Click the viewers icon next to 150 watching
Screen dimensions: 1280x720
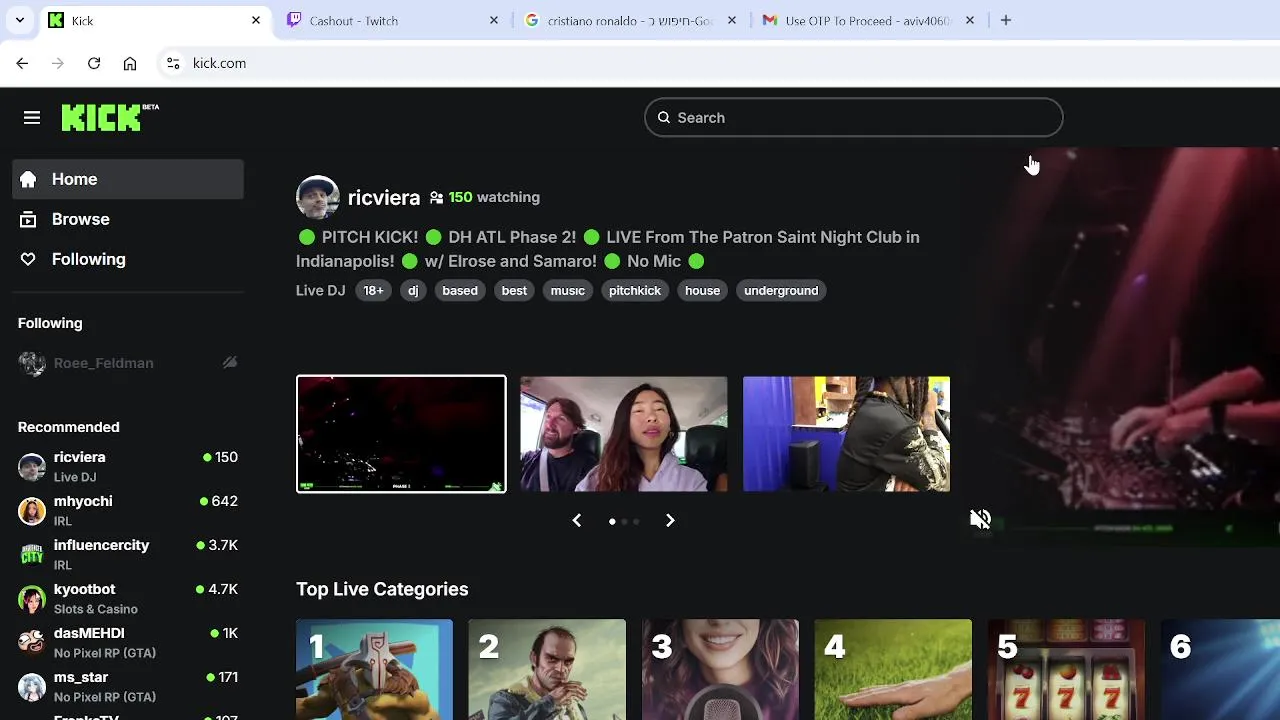point(436,198)
